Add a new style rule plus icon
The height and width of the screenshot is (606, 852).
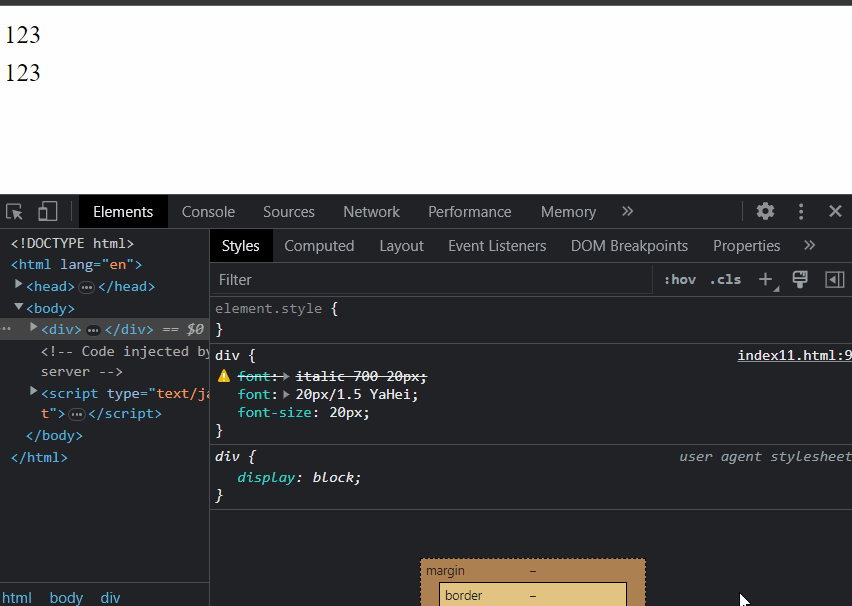(766, 279)
